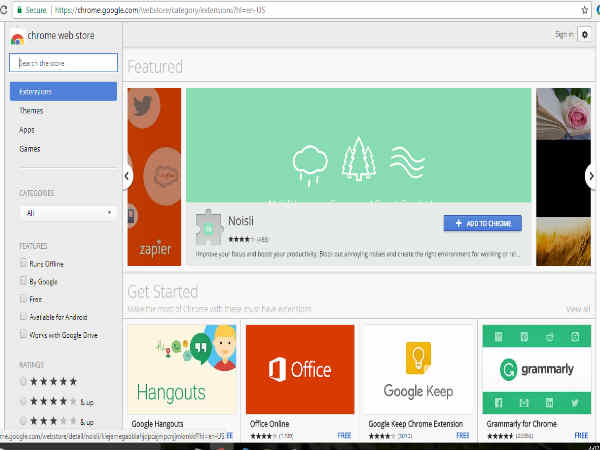Open the Zapier featured banner
The width and height of the screenshot is (600, 450).
[154, 177]
